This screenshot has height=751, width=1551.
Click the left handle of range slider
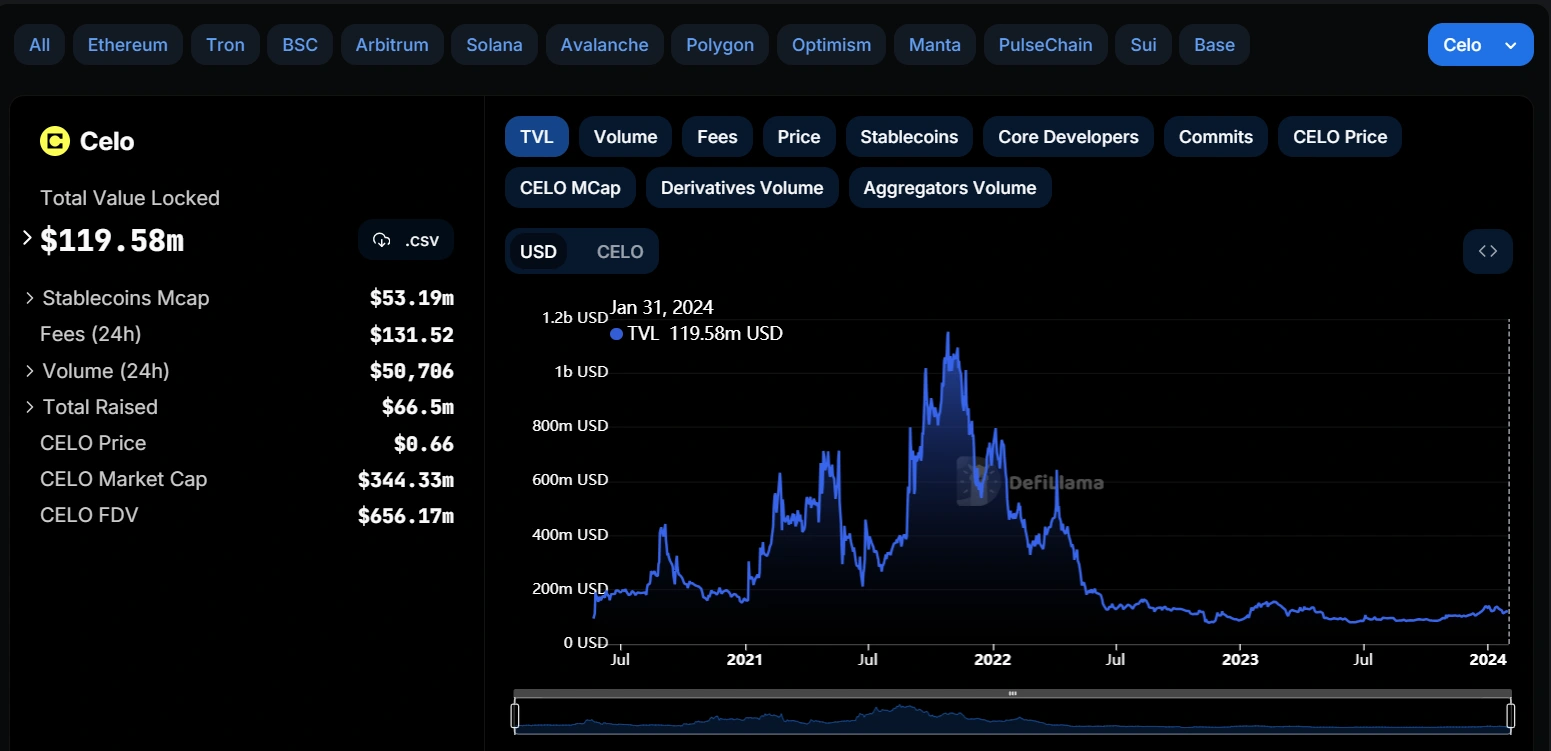515,716
